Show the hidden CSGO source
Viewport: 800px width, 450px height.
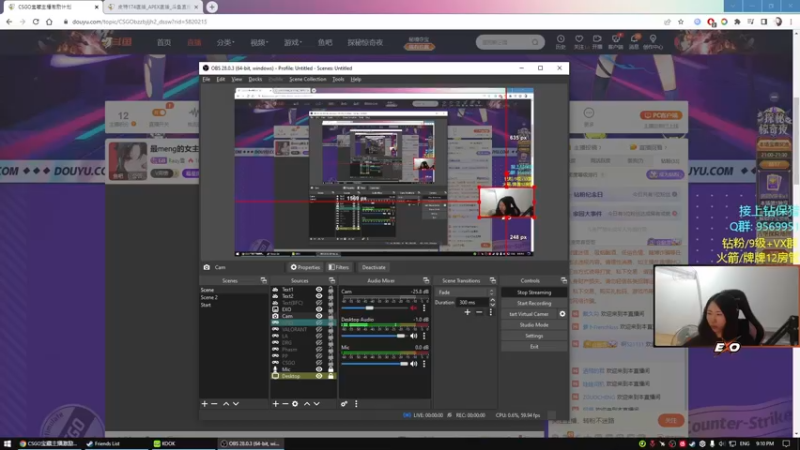pos(319,363)
